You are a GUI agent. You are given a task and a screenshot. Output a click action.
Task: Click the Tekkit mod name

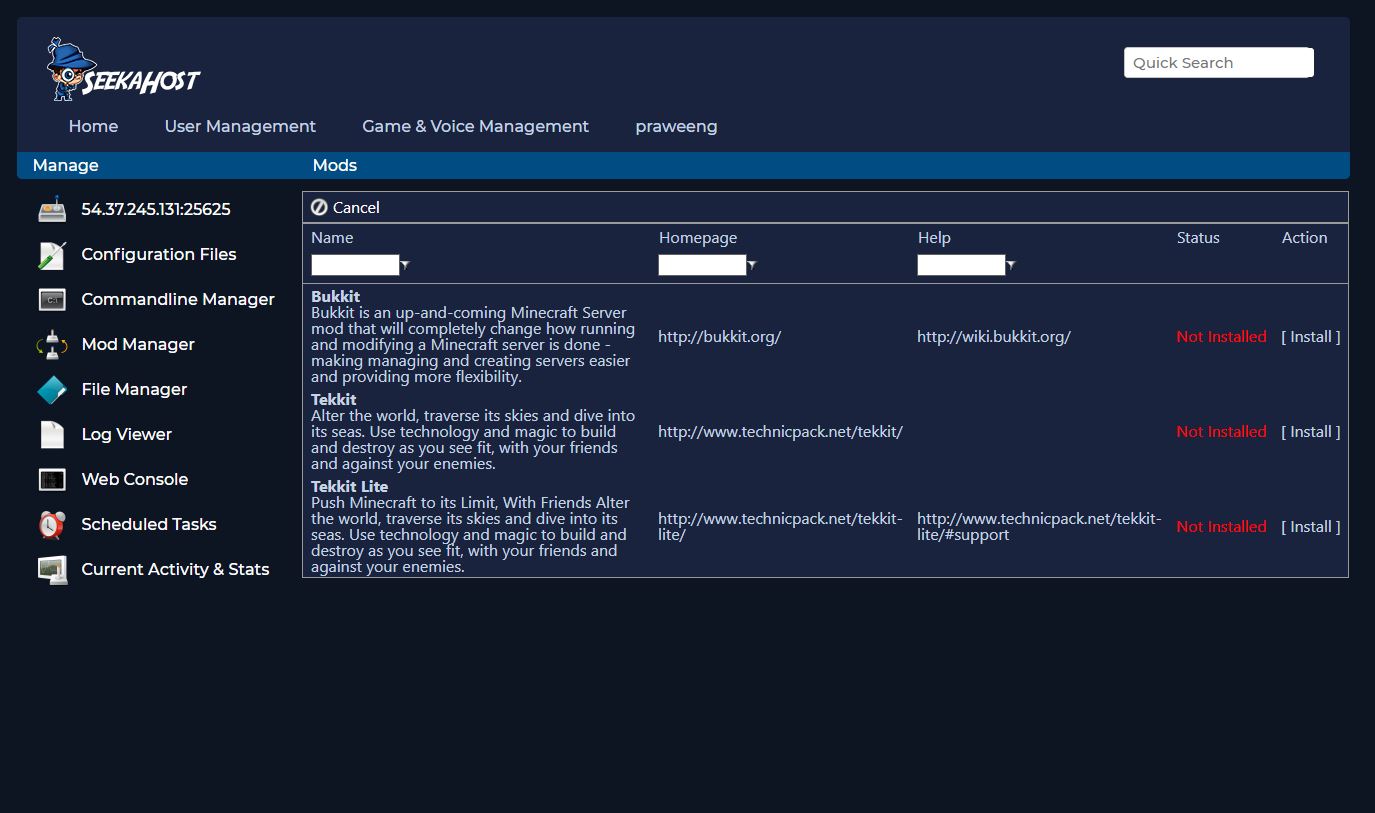coord(333,400)
